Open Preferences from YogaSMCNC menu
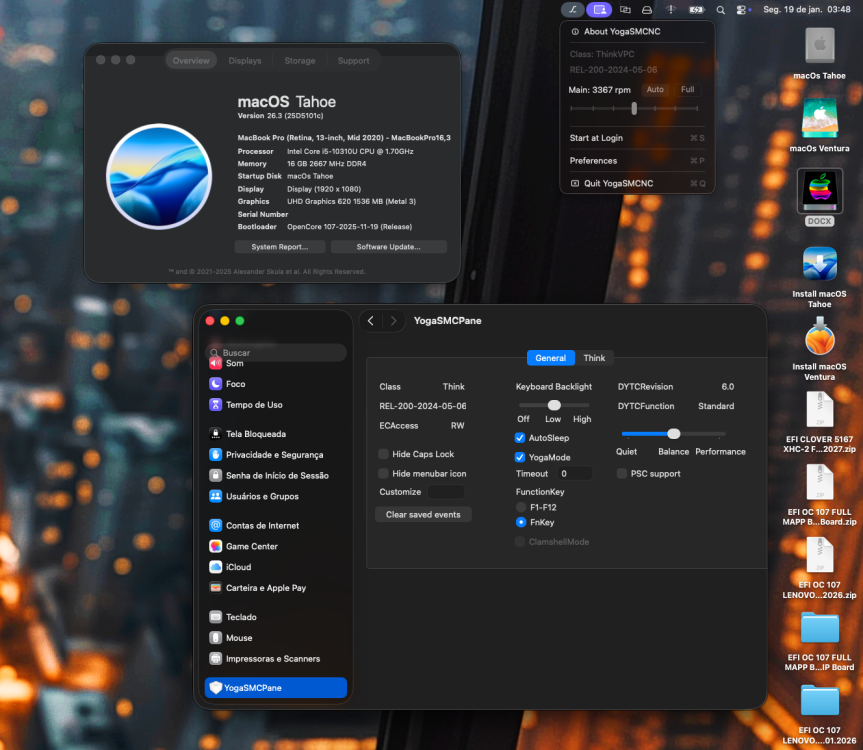This screenshot has height=750, width=863. pos(637,161)
